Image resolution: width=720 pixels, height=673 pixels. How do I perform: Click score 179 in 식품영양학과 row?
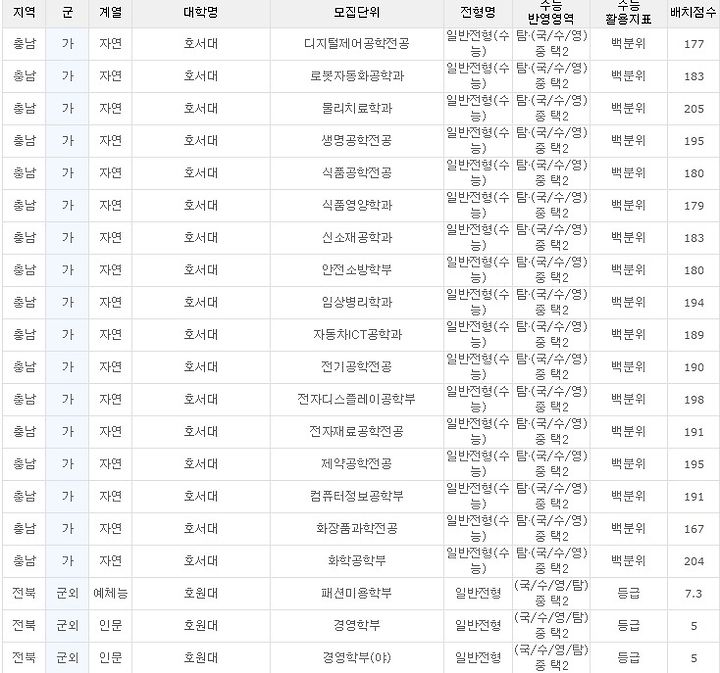point(693,206)
